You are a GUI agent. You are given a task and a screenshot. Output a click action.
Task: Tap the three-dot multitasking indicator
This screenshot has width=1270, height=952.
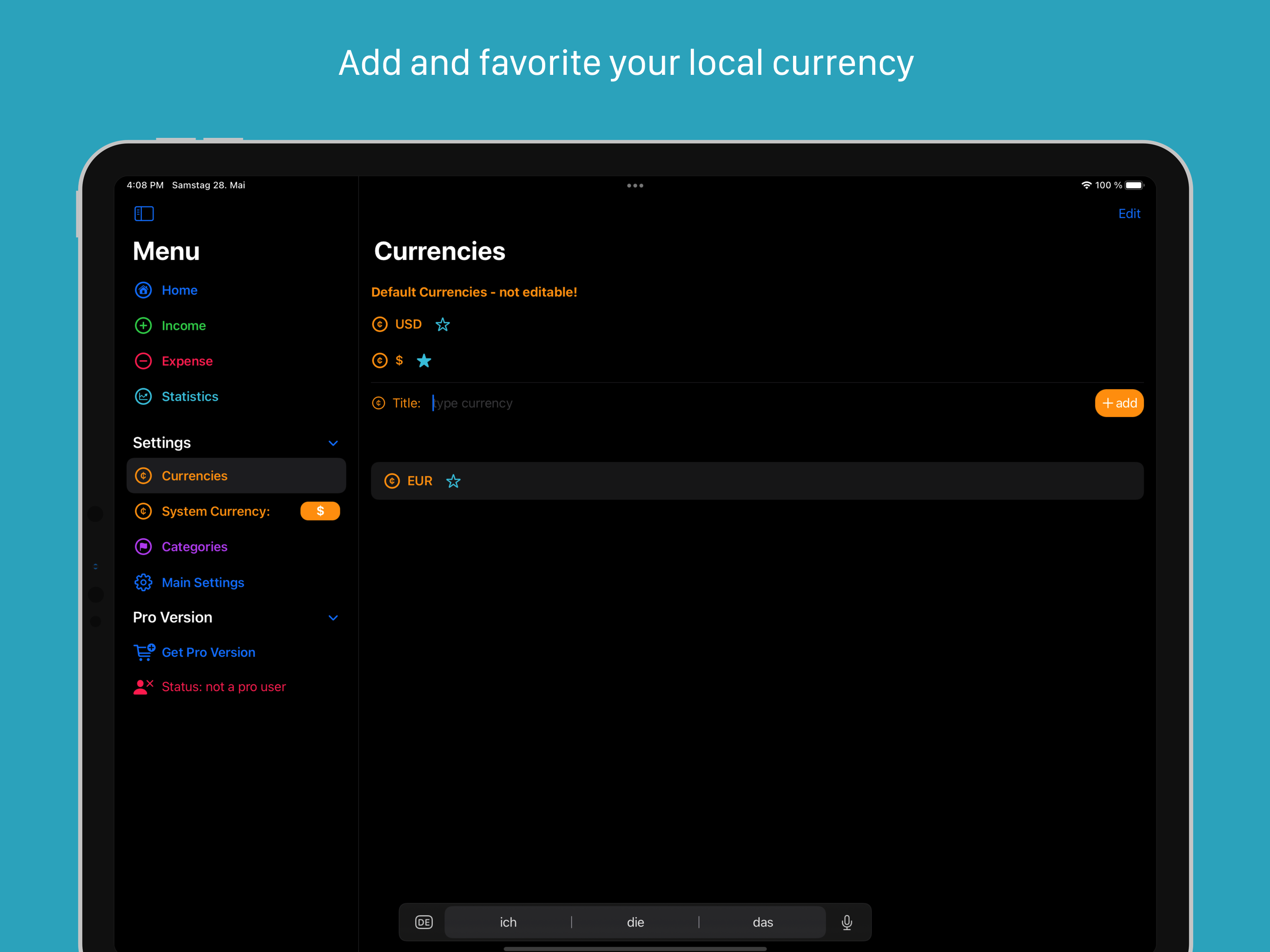635,185
